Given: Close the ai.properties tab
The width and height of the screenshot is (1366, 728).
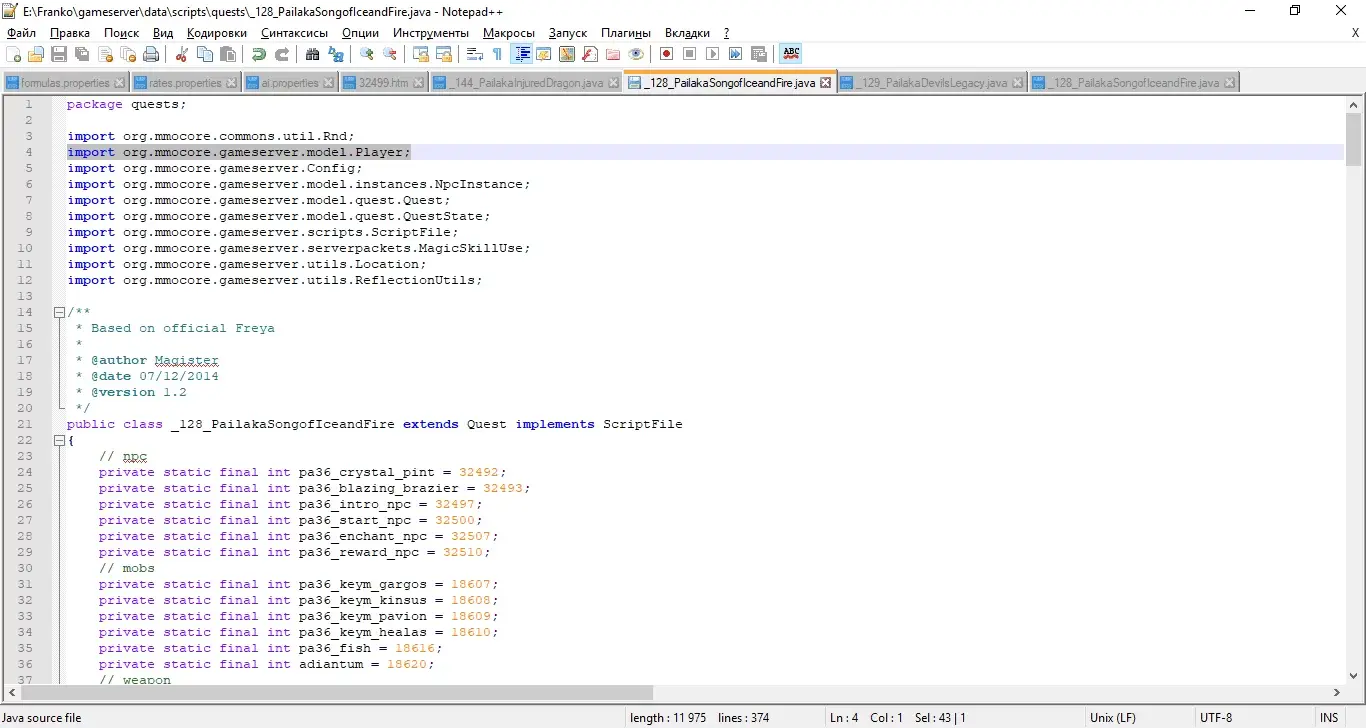Looking at the screenshot, I should click(329, 83).
